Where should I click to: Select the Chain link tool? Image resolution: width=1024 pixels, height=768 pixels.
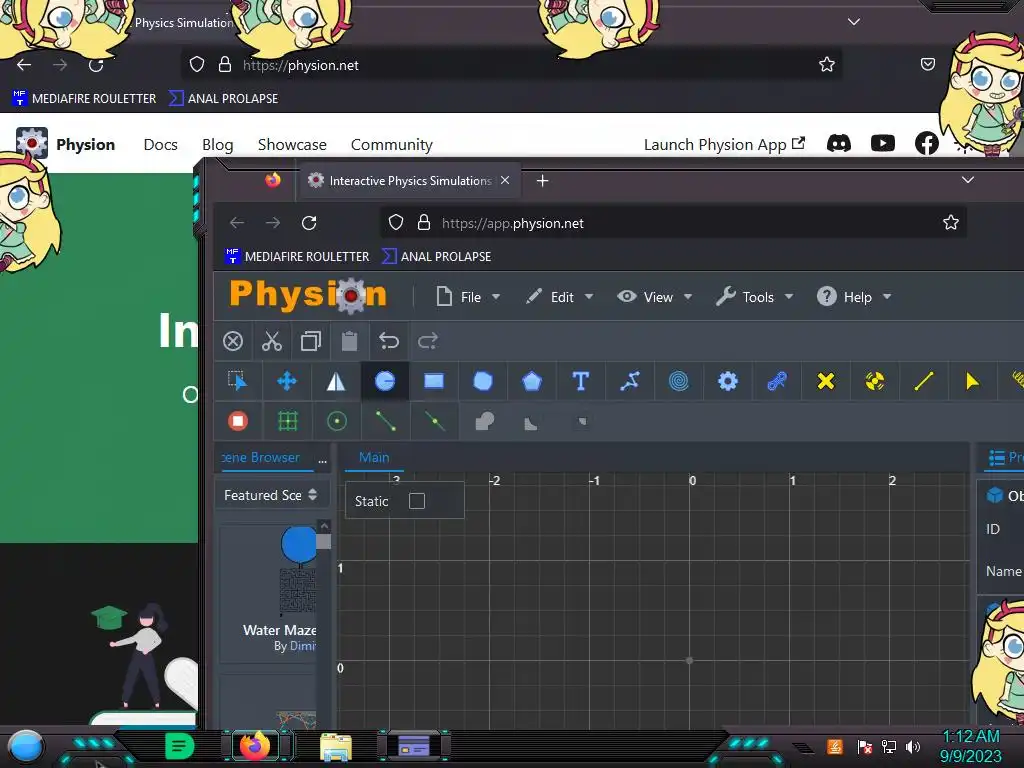click(x=776, y=381)
